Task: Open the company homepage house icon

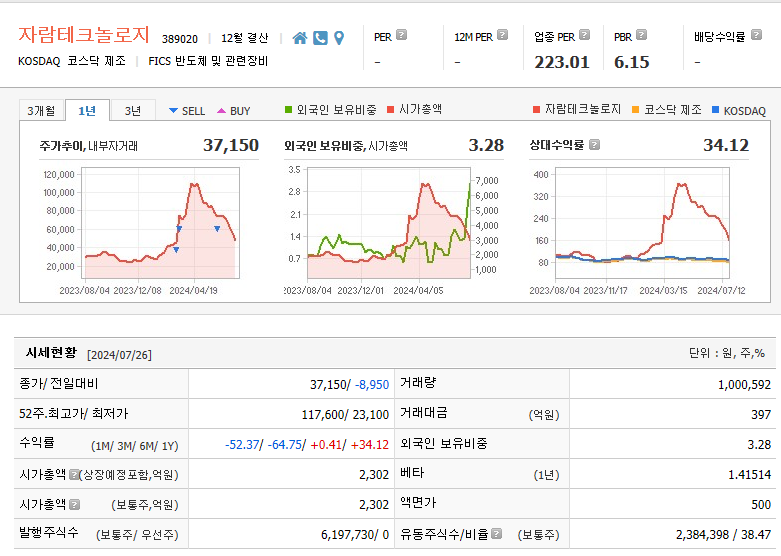Action: click(299, 38)
